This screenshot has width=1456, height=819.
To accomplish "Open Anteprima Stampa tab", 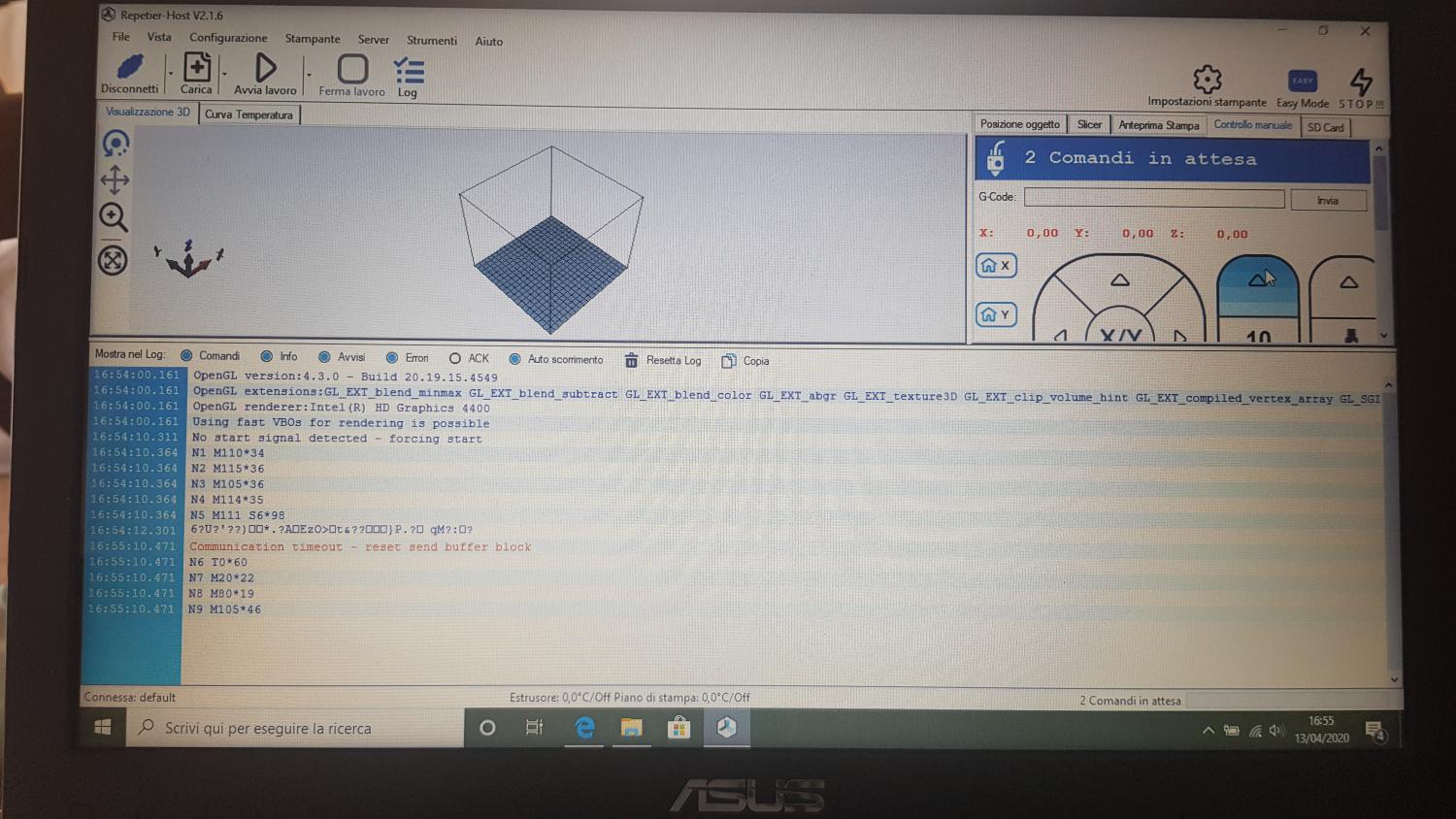I will tap(1159, 125).
